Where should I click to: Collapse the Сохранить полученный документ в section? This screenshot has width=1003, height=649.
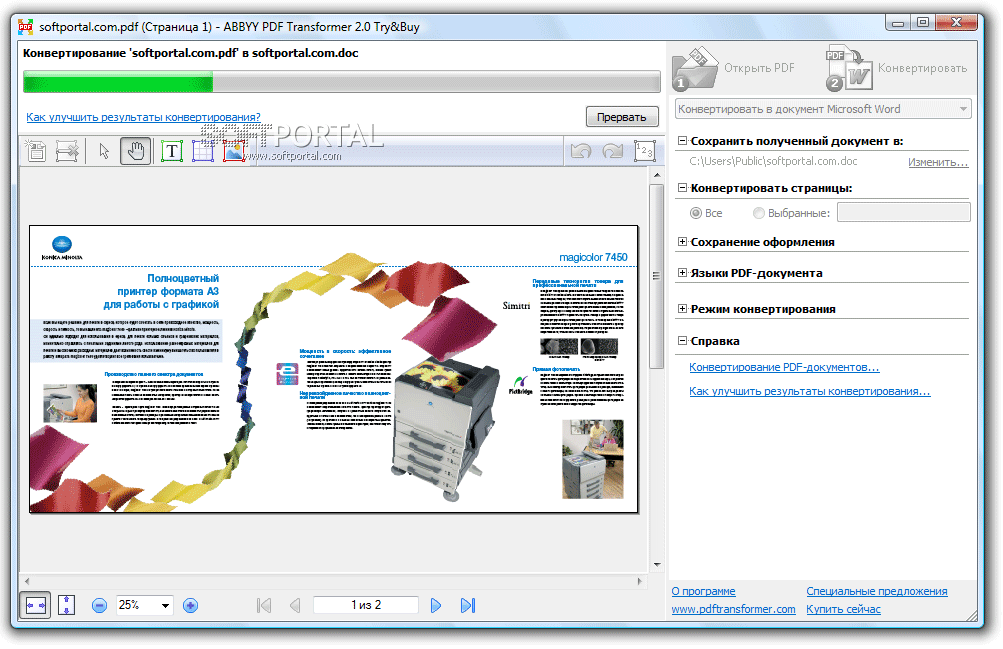click(x=683, y=141)
